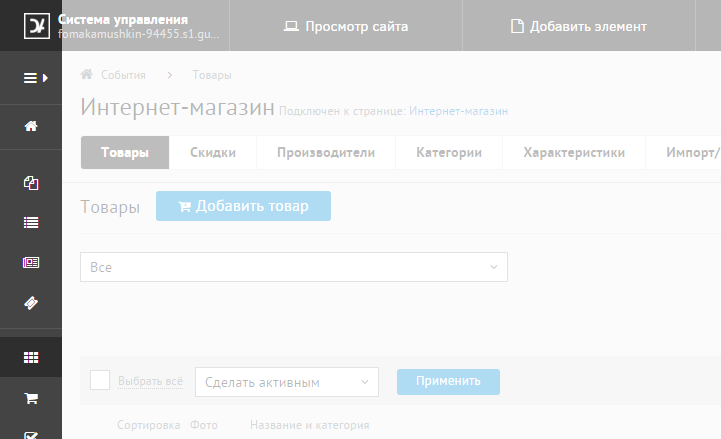Open the home icon in the sidebar
Screen dimensions: 721x439
click(31, 126)
